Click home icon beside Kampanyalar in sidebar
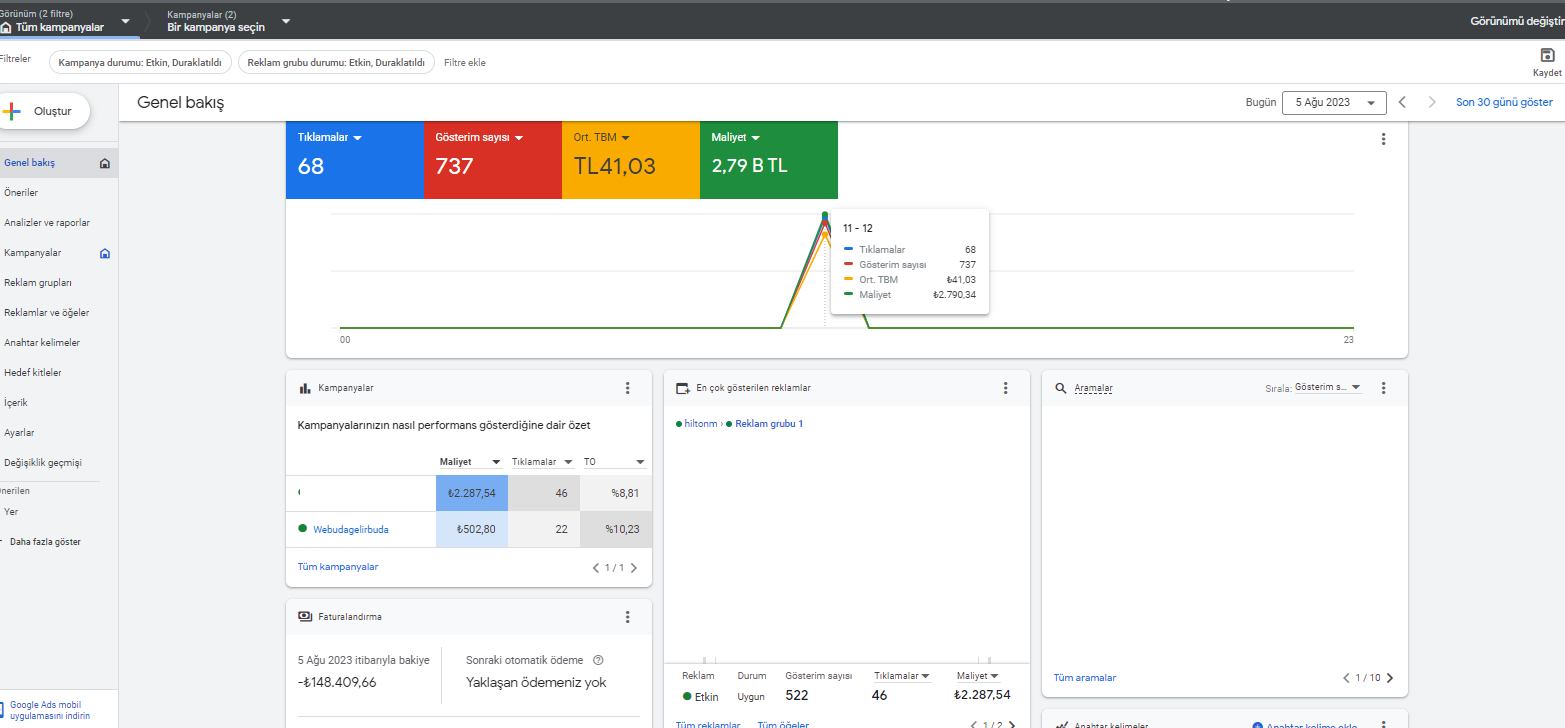The image size is (1565, 728). pyautogui.click(x=105, y=253)
